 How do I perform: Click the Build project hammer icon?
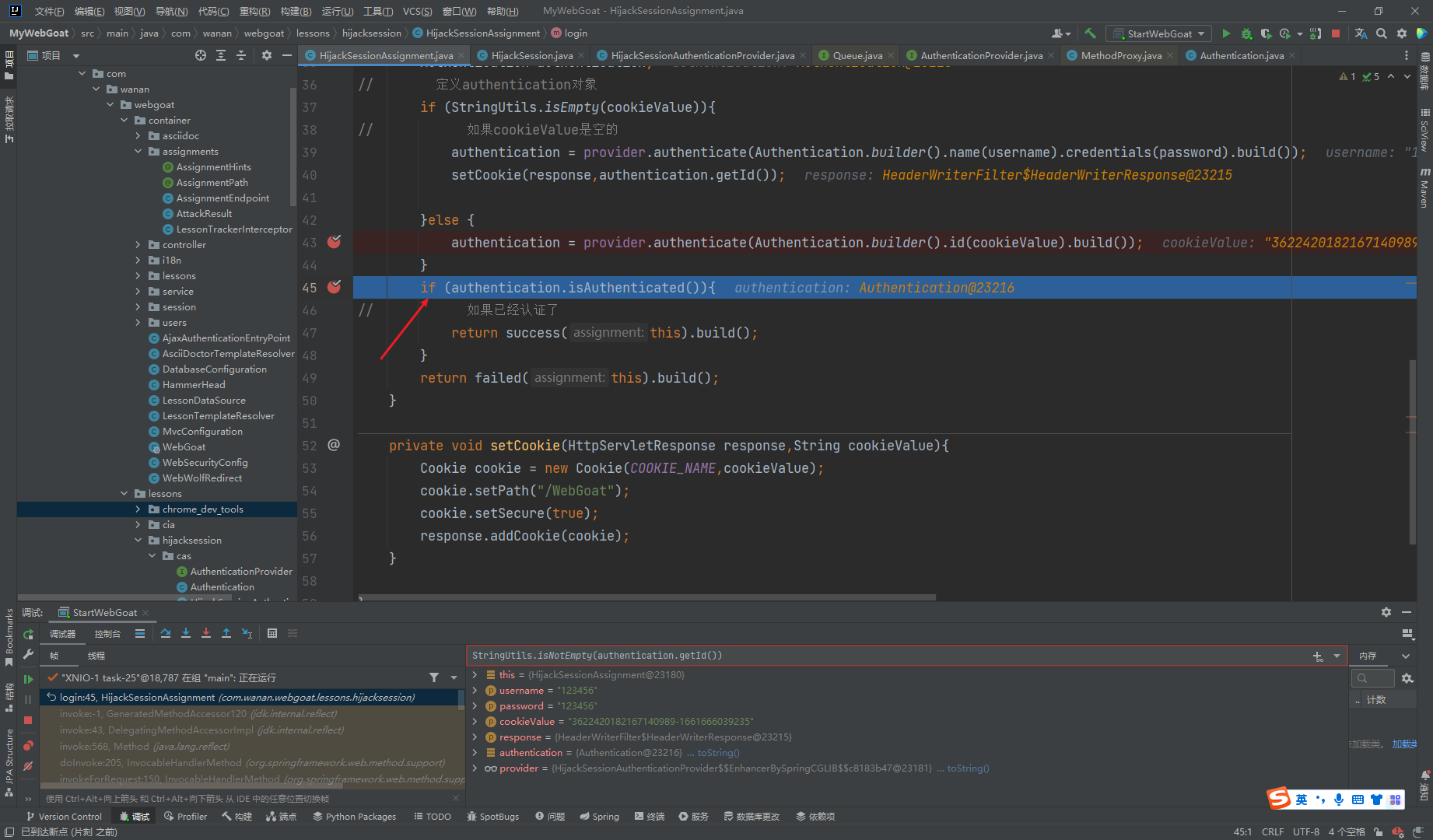[1090, 33]
